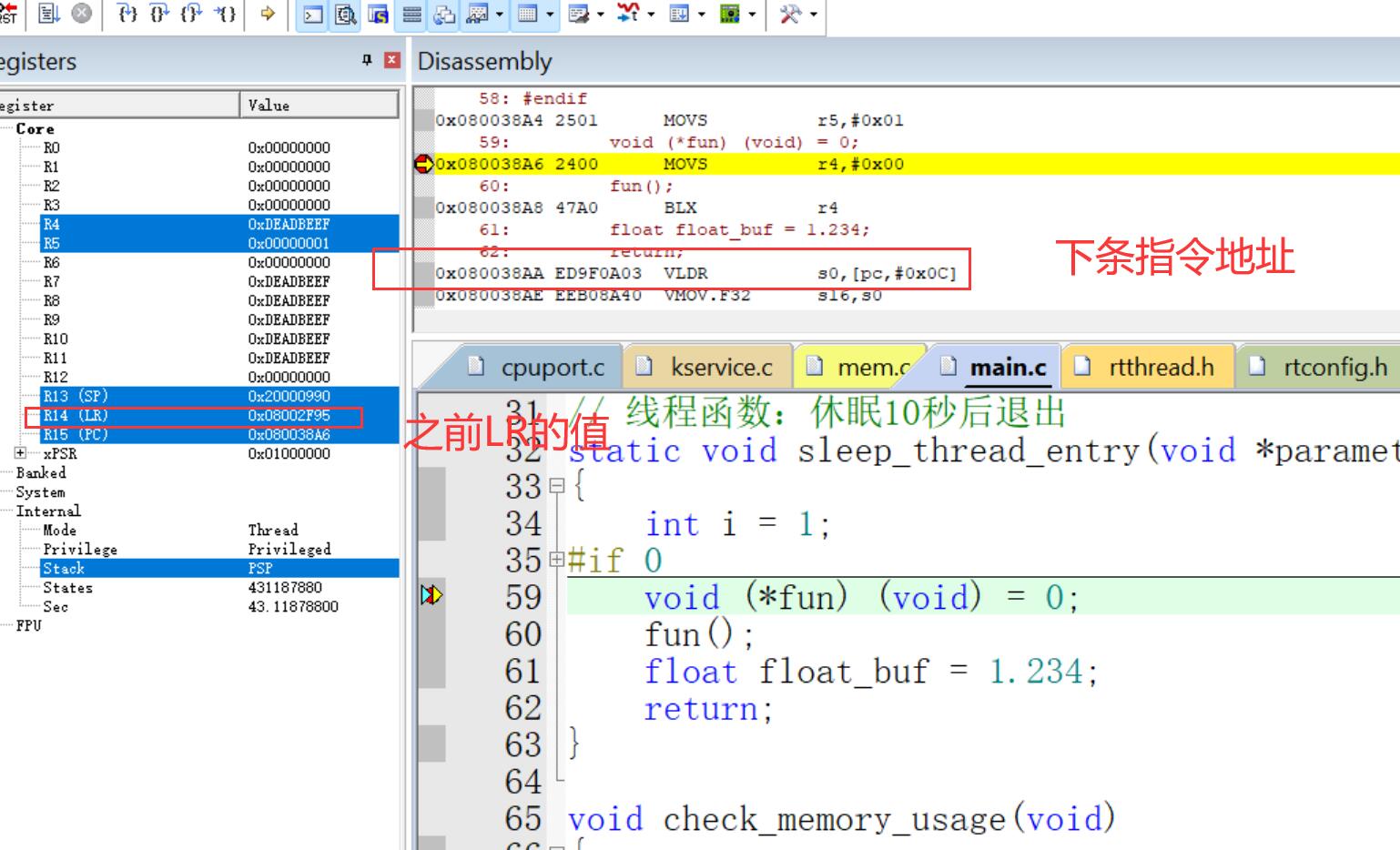Click the Stop execution icon

tap(81, 14)
